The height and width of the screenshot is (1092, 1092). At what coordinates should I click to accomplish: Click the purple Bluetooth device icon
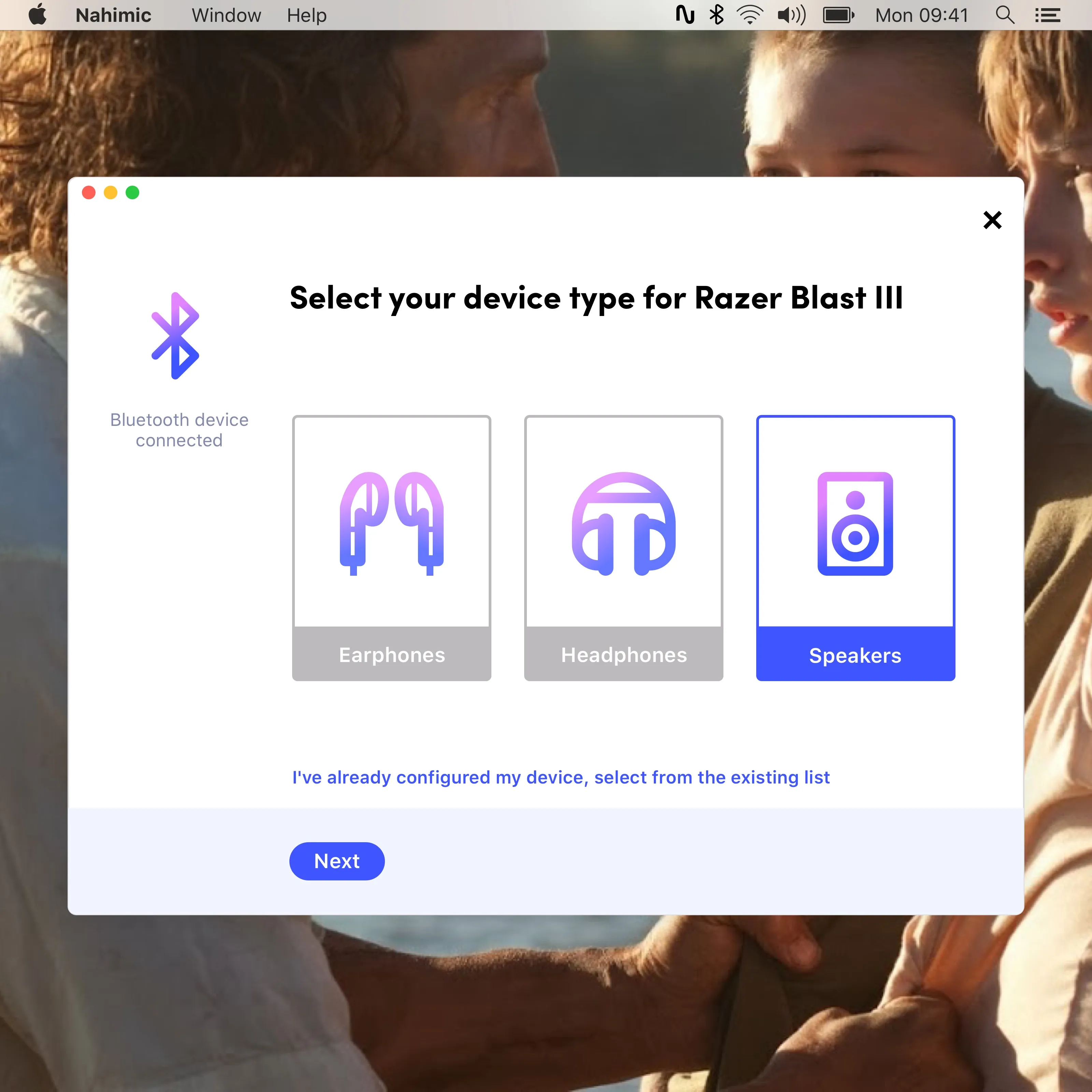pyautogui.click(x=175, y=336)
